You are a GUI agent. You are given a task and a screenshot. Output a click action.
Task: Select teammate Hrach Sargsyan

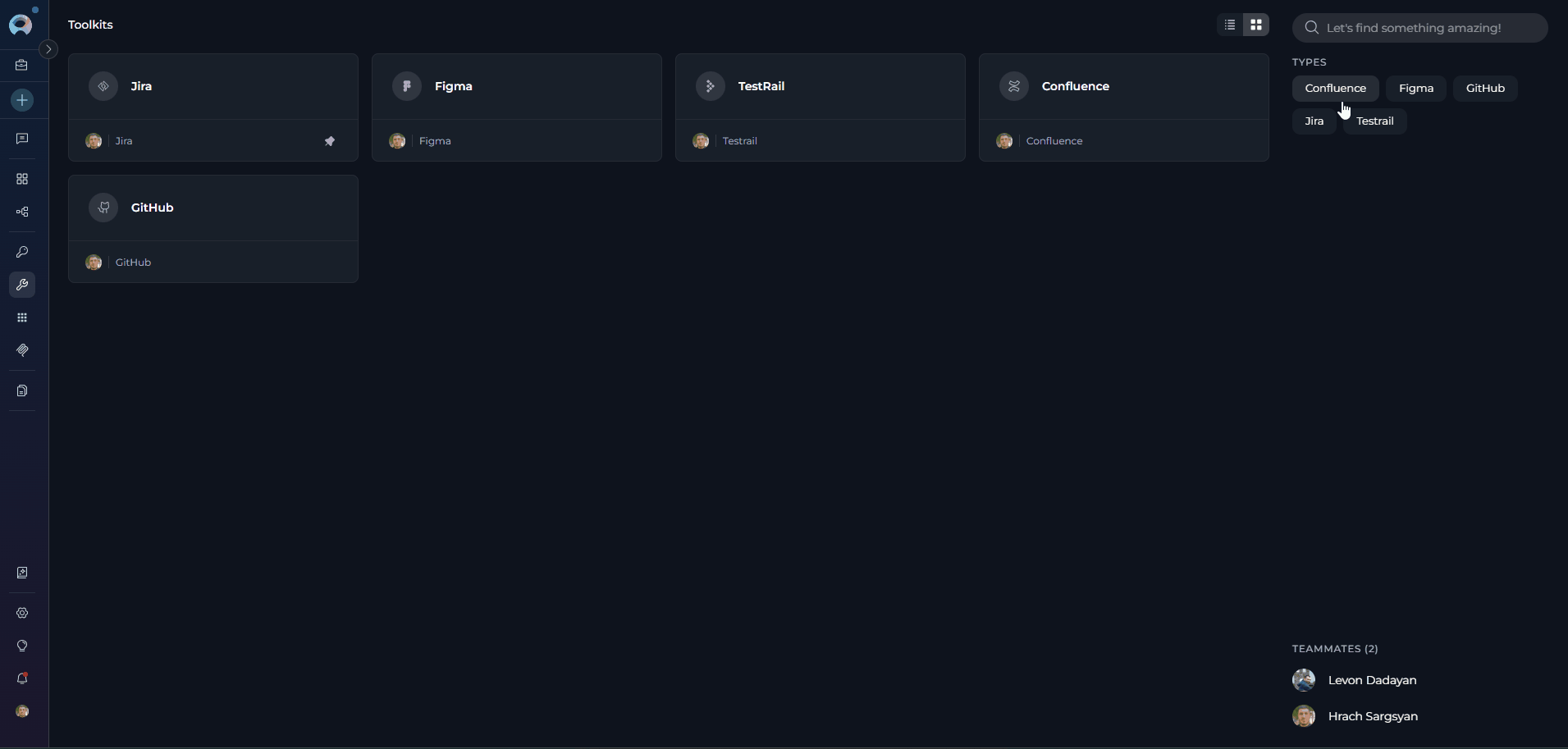tap(1374, 715)
